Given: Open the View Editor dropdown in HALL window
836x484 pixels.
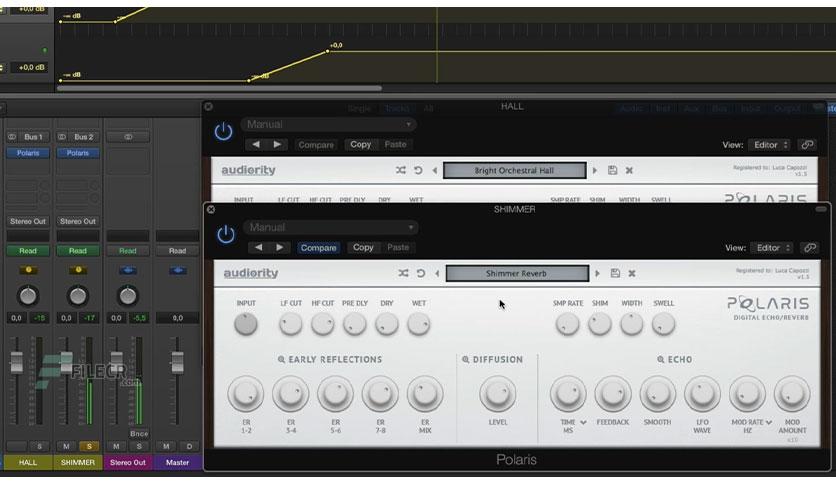Looking at the screenshot, I should pos(769,145).
